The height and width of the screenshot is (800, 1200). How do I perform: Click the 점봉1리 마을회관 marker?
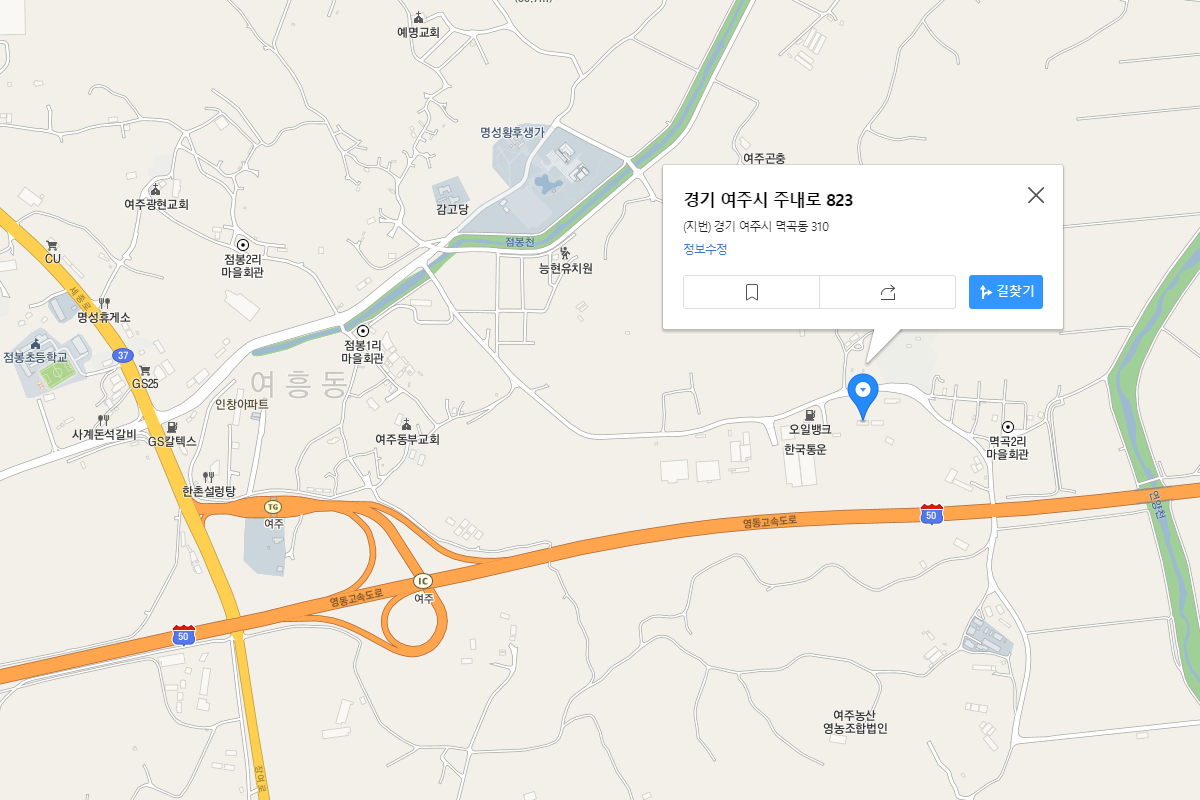362,331
